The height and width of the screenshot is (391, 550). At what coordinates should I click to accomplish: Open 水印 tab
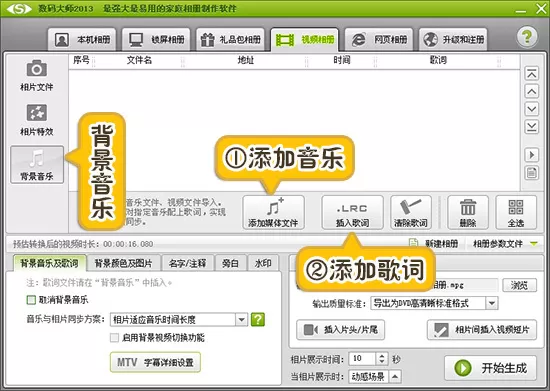click(263, 263)
